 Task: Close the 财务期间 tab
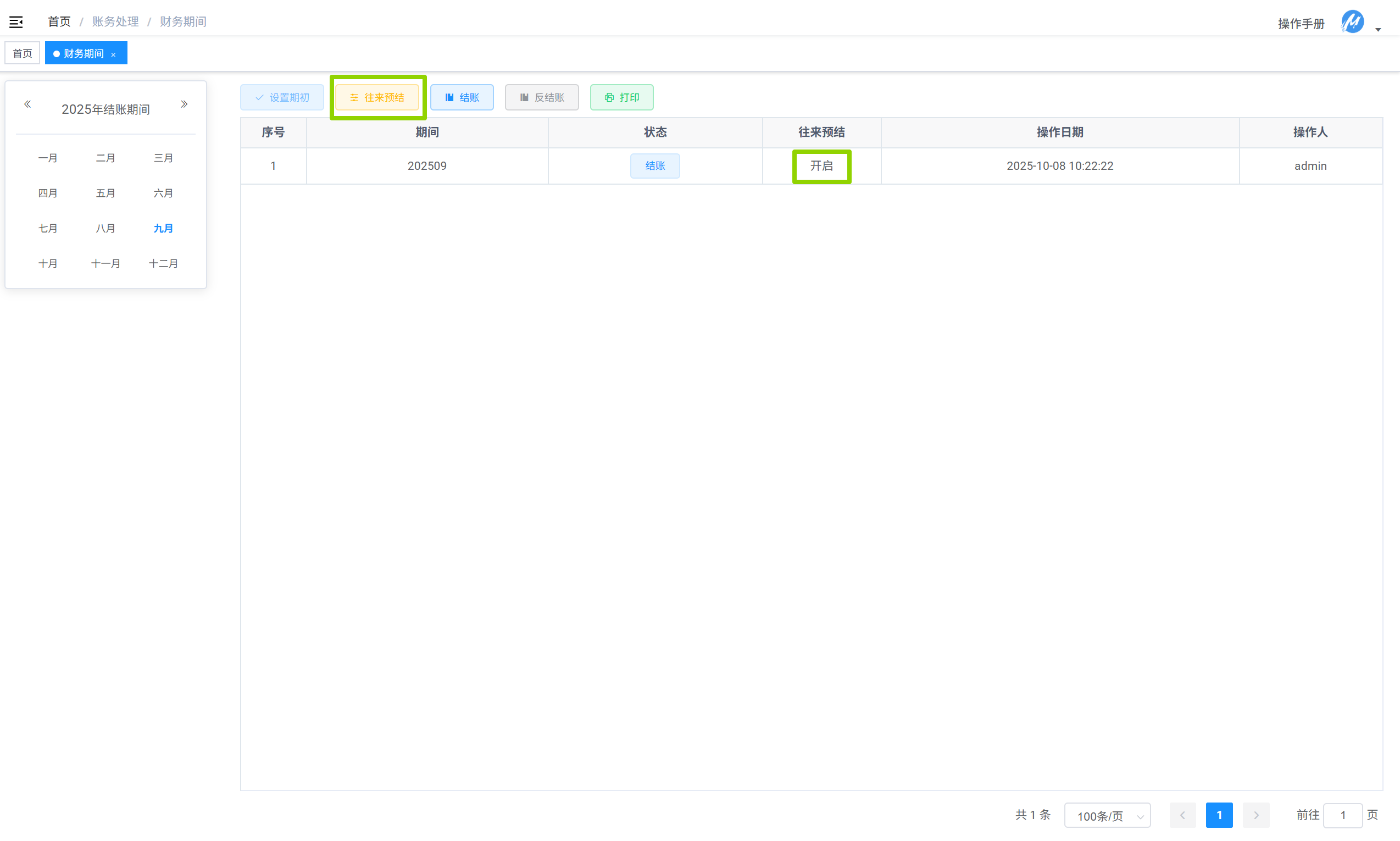[x=114, y=54]
